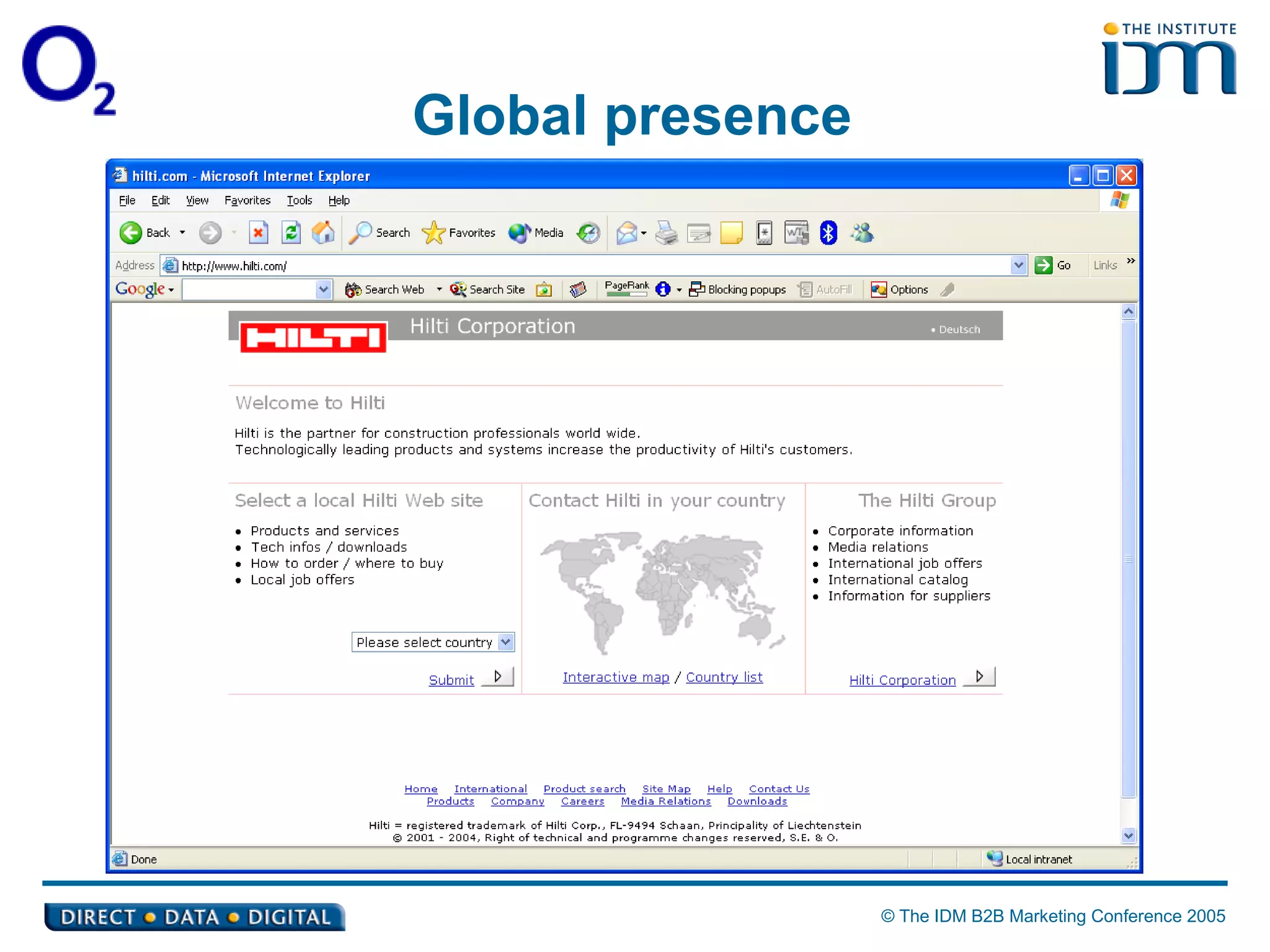The width and height of the screenshot is (1270, 952).
Task: Click the arrow button beside Submit
Action: click(498, 676)
